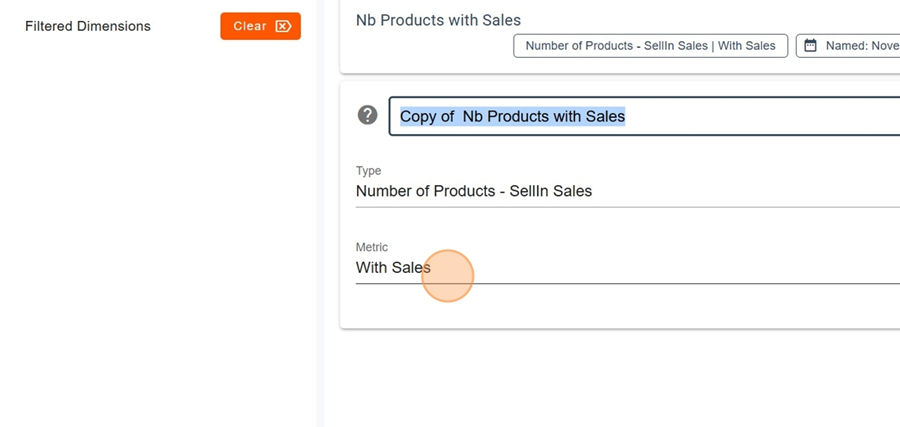Click the Number of Products - SellIn Sales chip
The image size is (900, 427).
(x=650, y=45)
